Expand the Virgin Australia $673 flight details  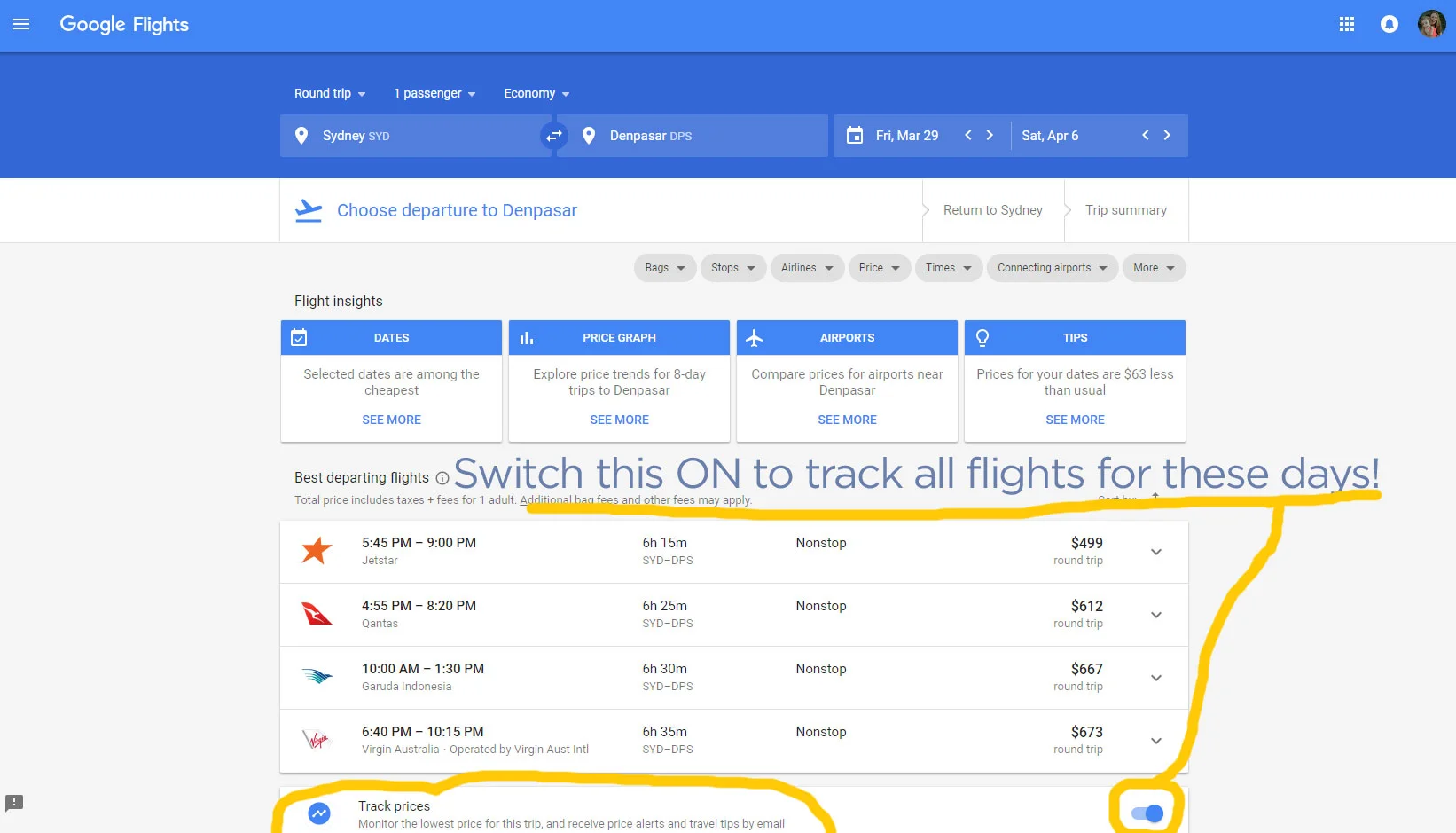click(1156, 741)
